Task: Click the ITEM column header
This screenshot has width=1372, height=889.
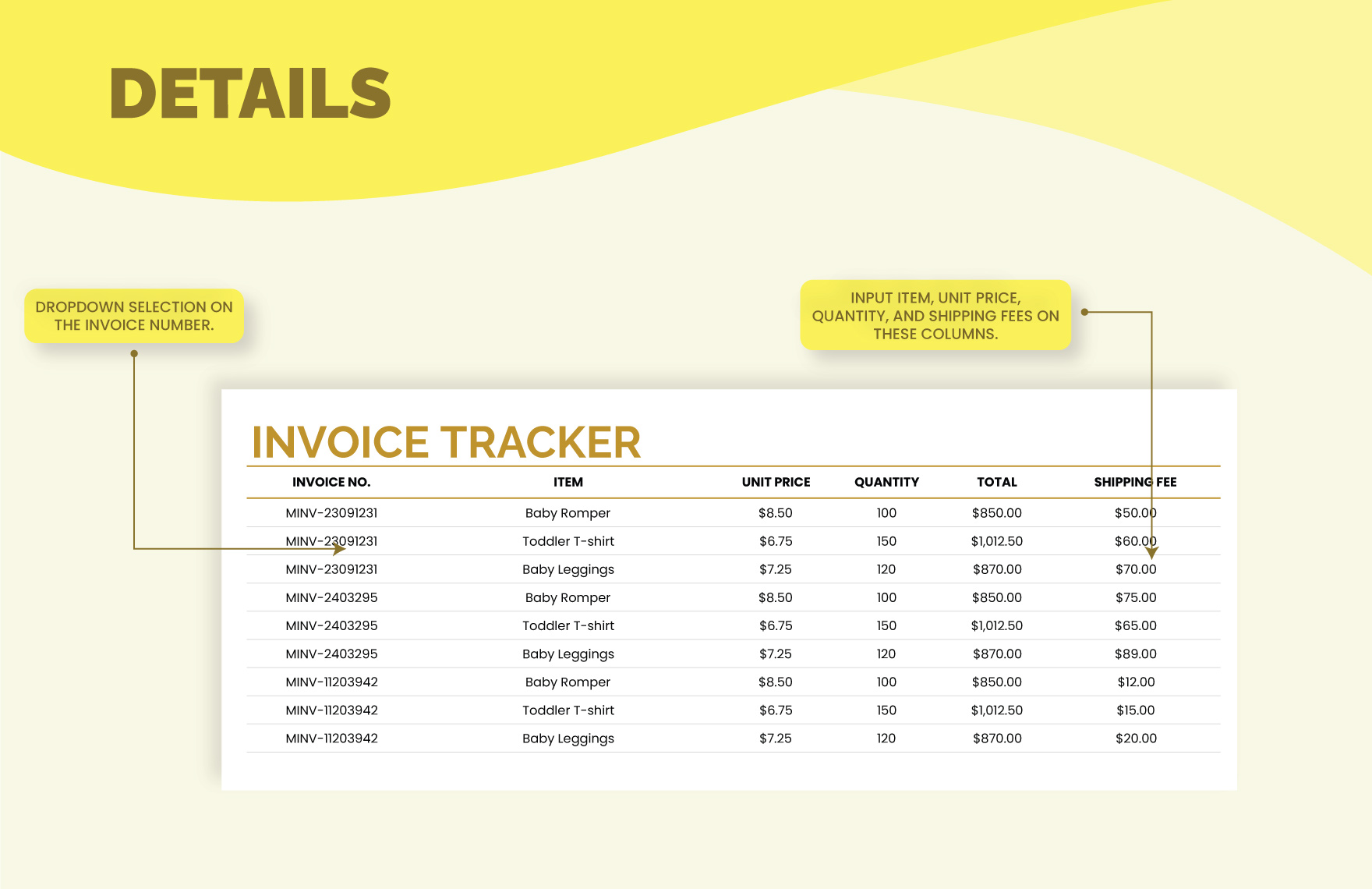Action: tap(568, 482)
